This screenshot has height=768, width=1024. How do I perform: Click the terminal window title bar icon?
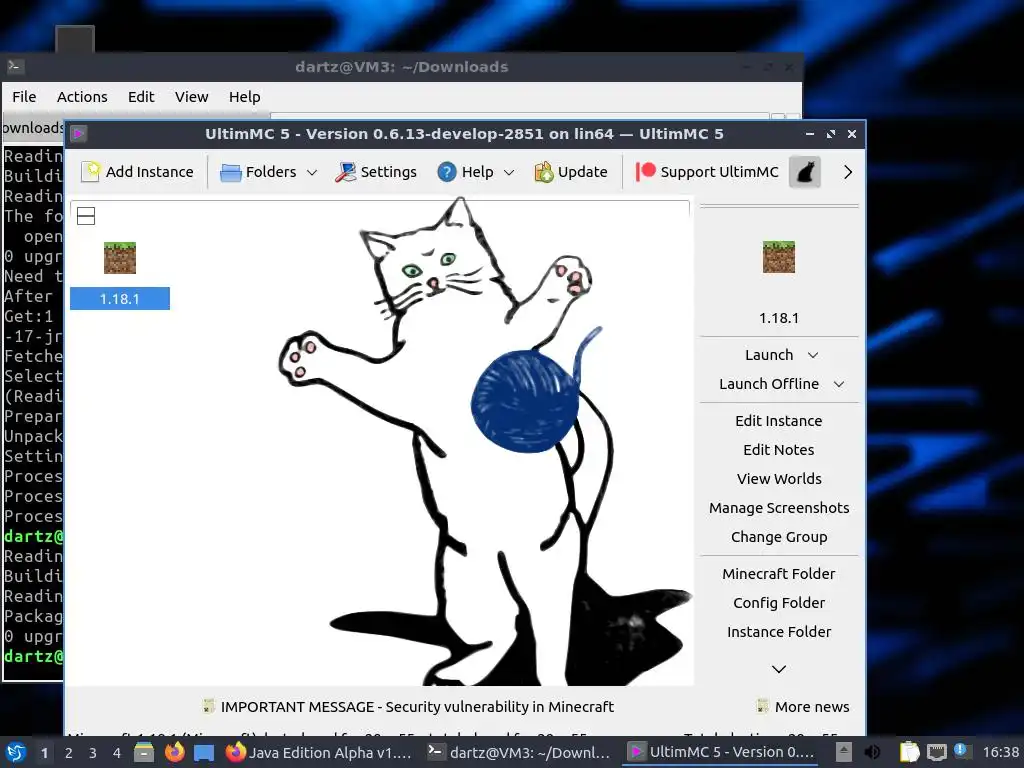[15, 66]
